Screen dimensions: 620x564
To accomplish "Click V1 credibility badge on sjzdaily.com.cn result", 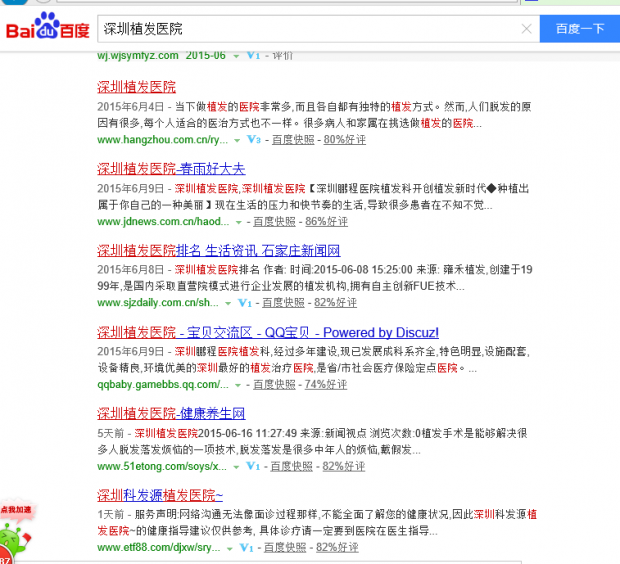I will [244, 303].
